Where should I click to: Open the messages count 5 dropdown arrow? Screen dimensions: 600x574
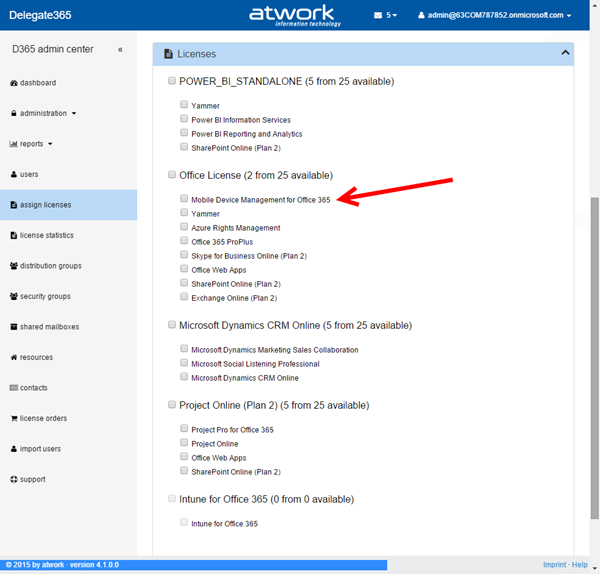click(395, 16)
